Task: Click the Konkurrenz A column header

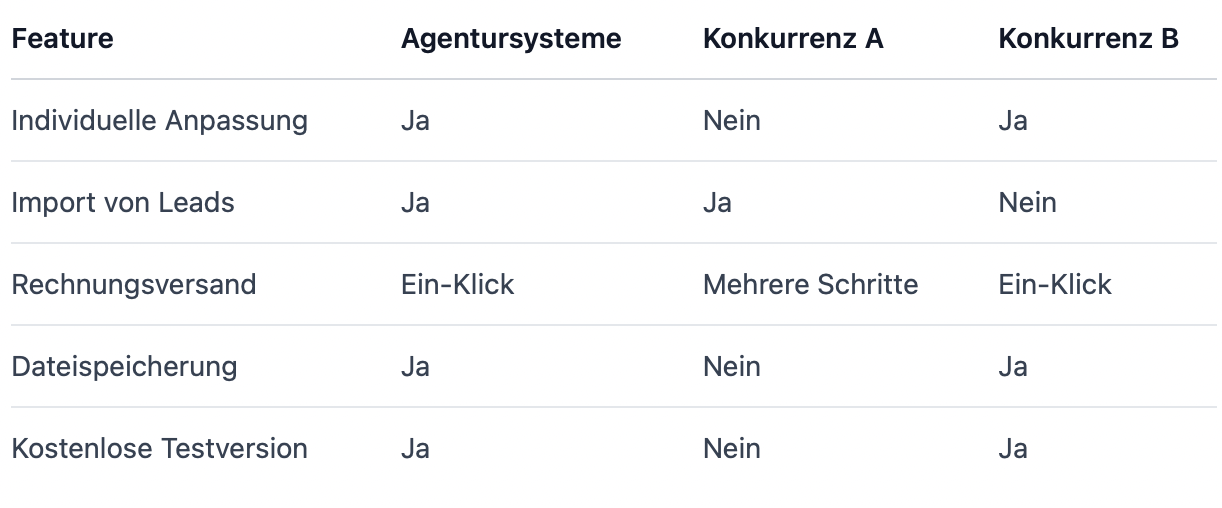Action: [x=793, y=39]
